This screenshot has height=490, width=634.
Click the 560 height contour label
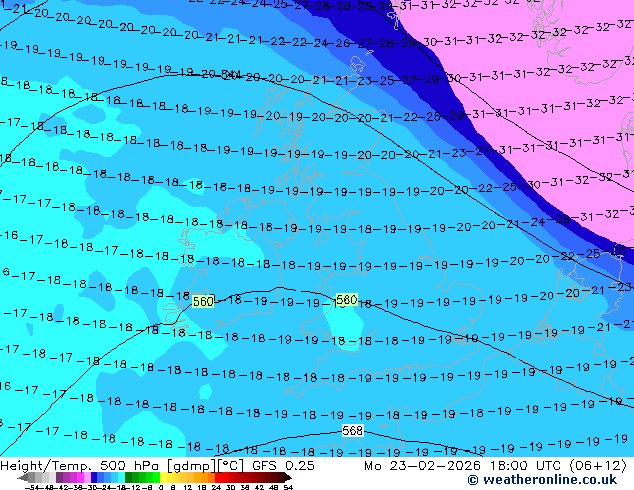click(x=203, y=302)
